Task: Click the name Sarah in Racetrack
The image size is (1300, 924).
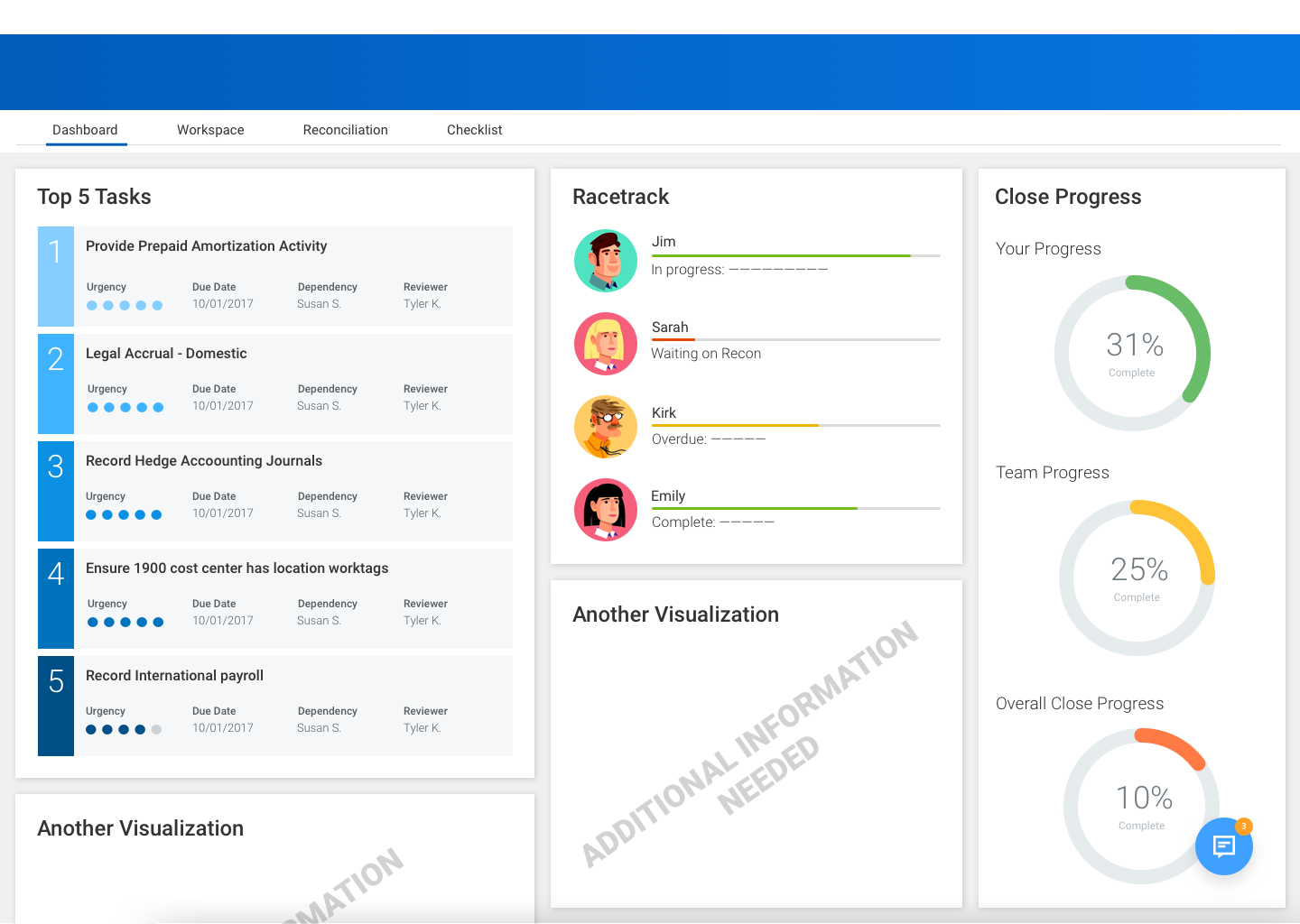Action: pyautogui.click(x=670, y=328)
